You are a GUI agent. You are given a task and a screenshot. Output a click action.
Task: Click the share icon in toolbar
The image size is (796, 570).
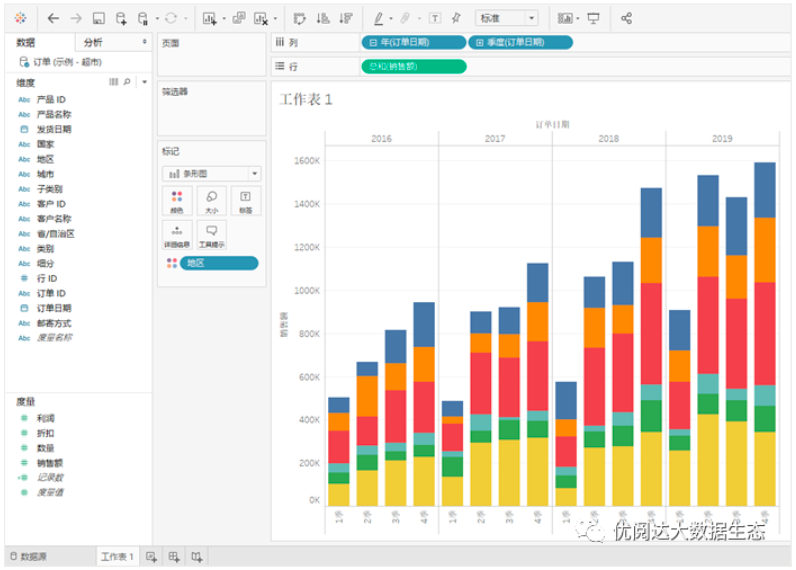click(x=626, y=18)
